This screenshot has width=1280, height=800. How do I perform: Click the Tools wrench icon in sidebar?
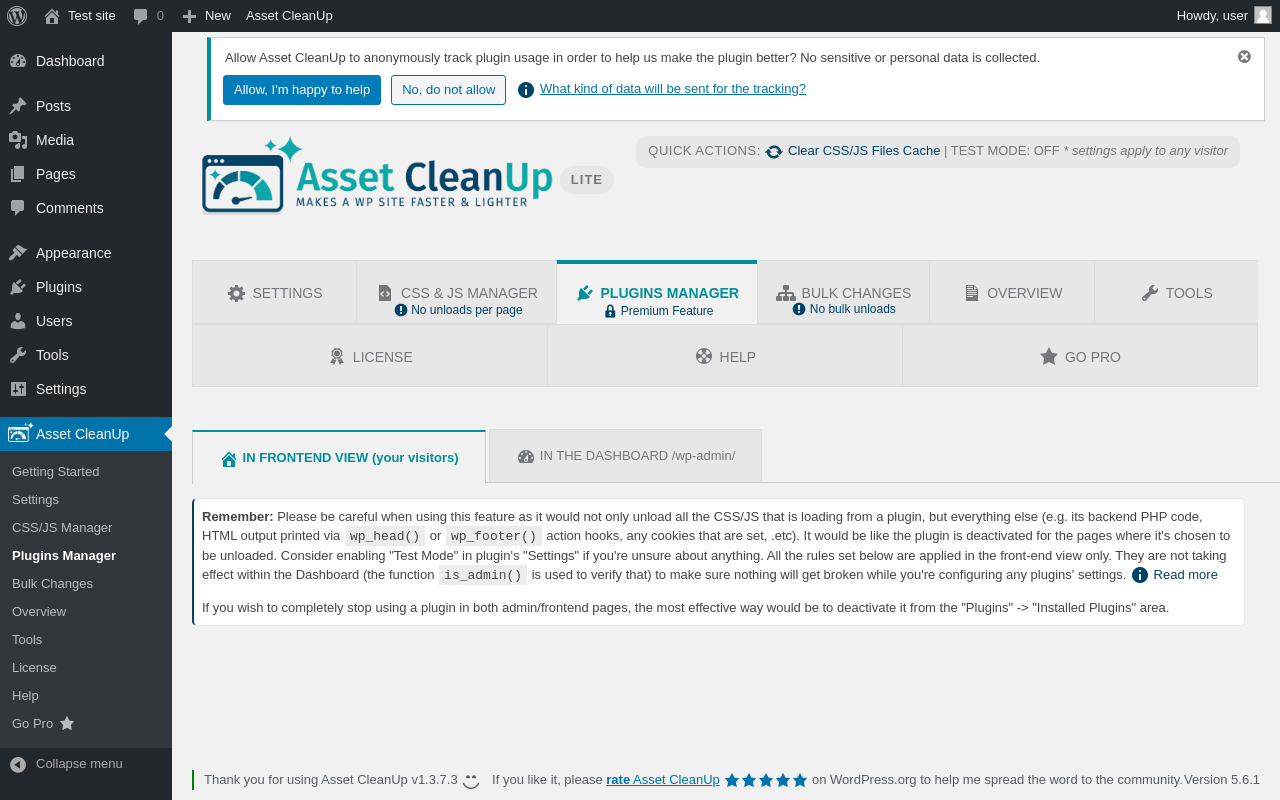click(x=18, y=355)
